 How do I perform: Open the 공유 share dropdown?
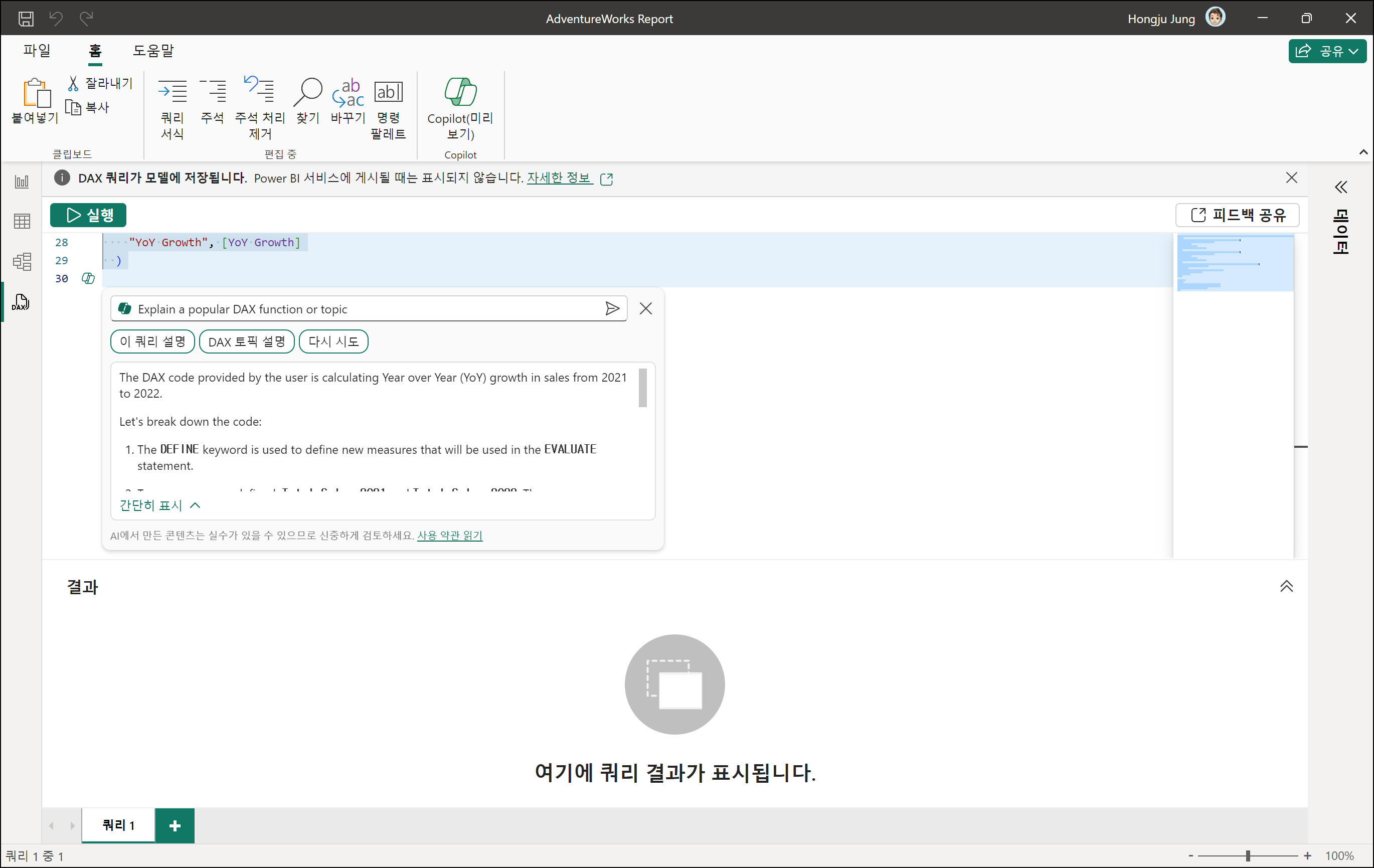[x=1327, y=51]
